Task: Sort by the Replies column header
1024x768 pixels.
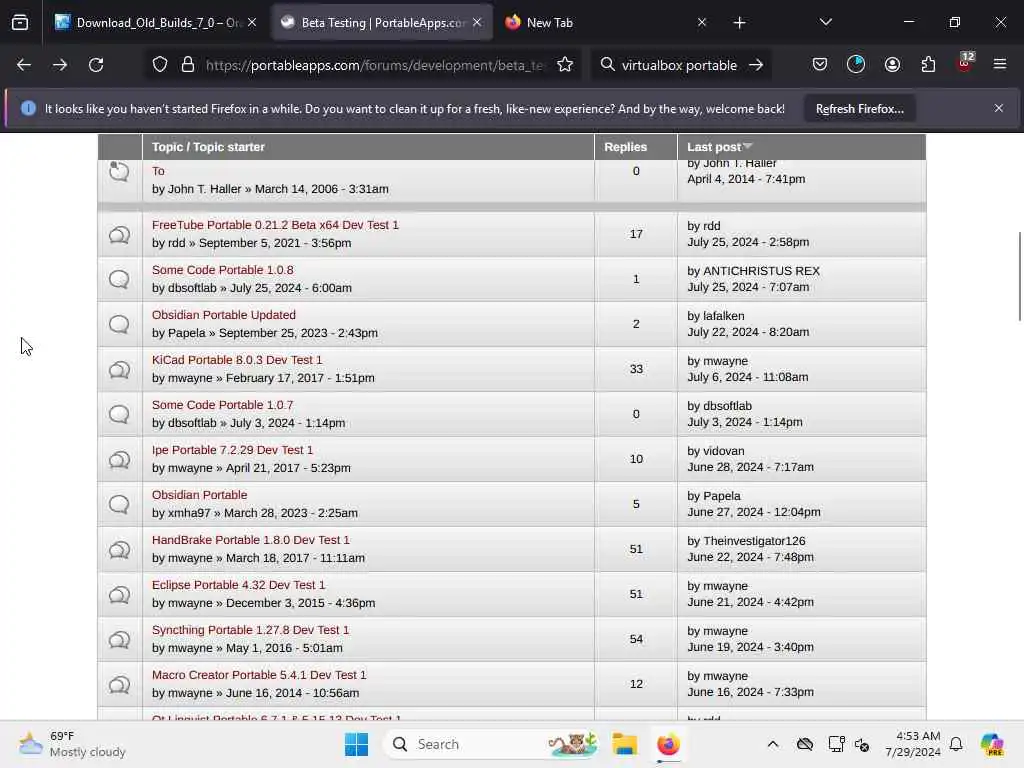Action: coord(625,147)
